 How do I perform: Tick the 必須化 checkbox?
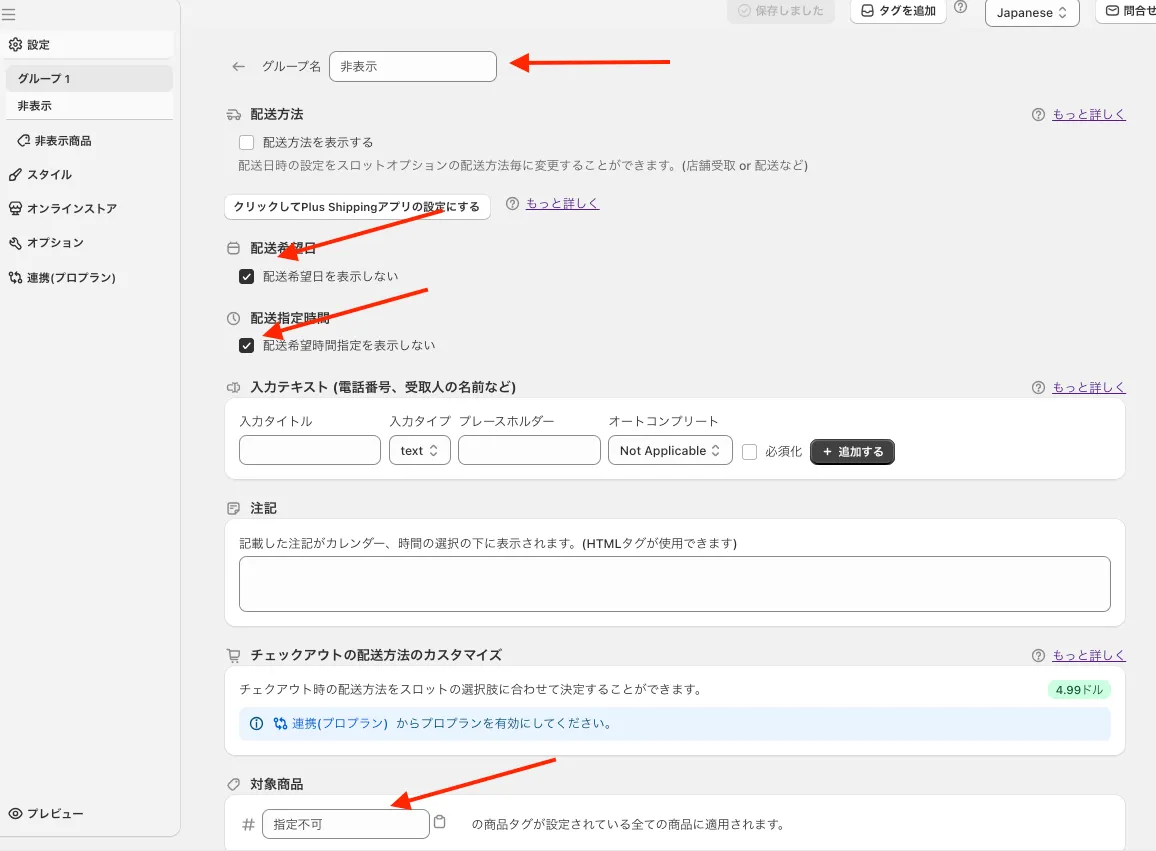750,452
